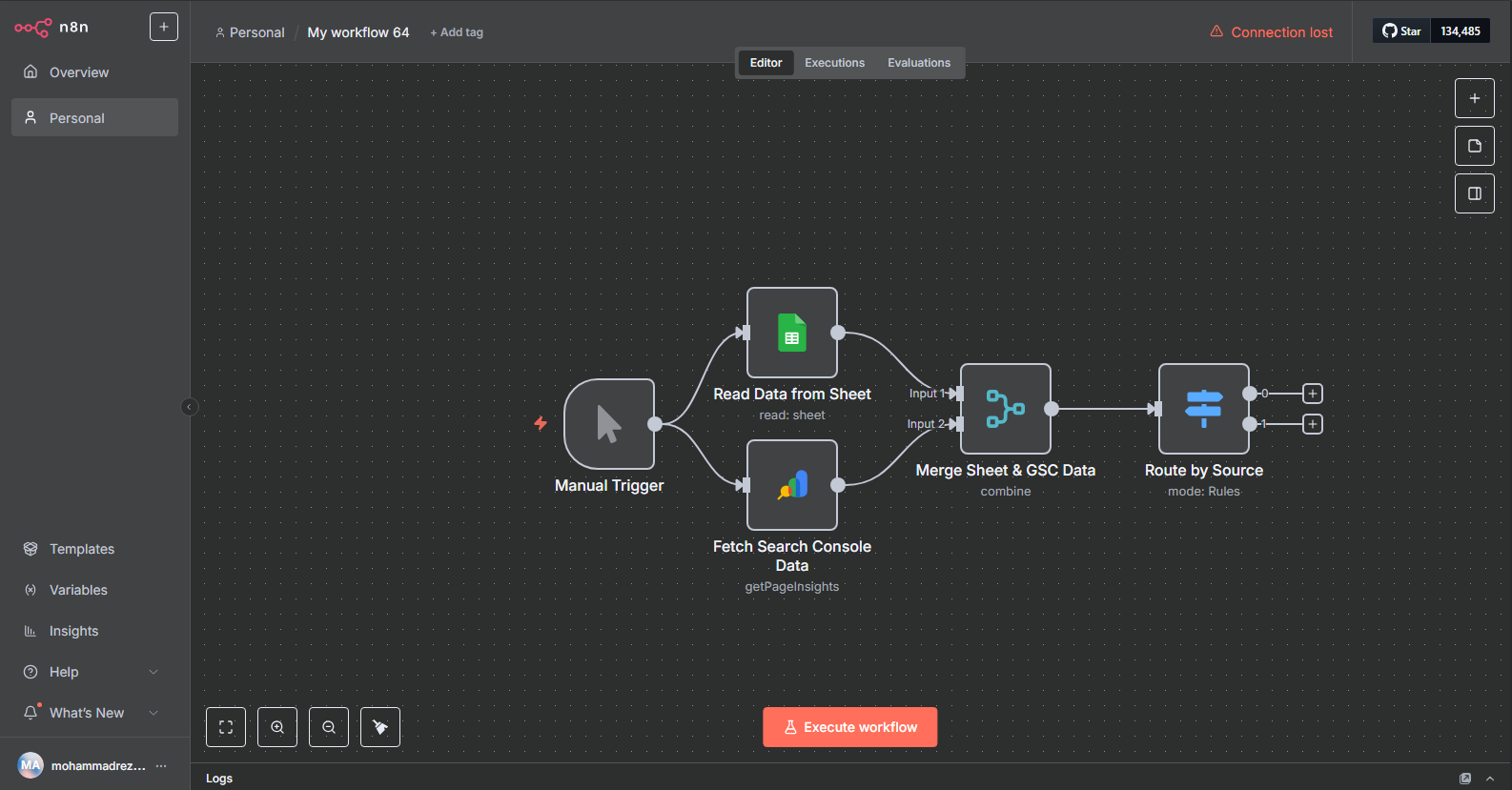Select the Fetch Search Console Data node
This screenshot has width=1512, height=790.
tap(791, 485)
